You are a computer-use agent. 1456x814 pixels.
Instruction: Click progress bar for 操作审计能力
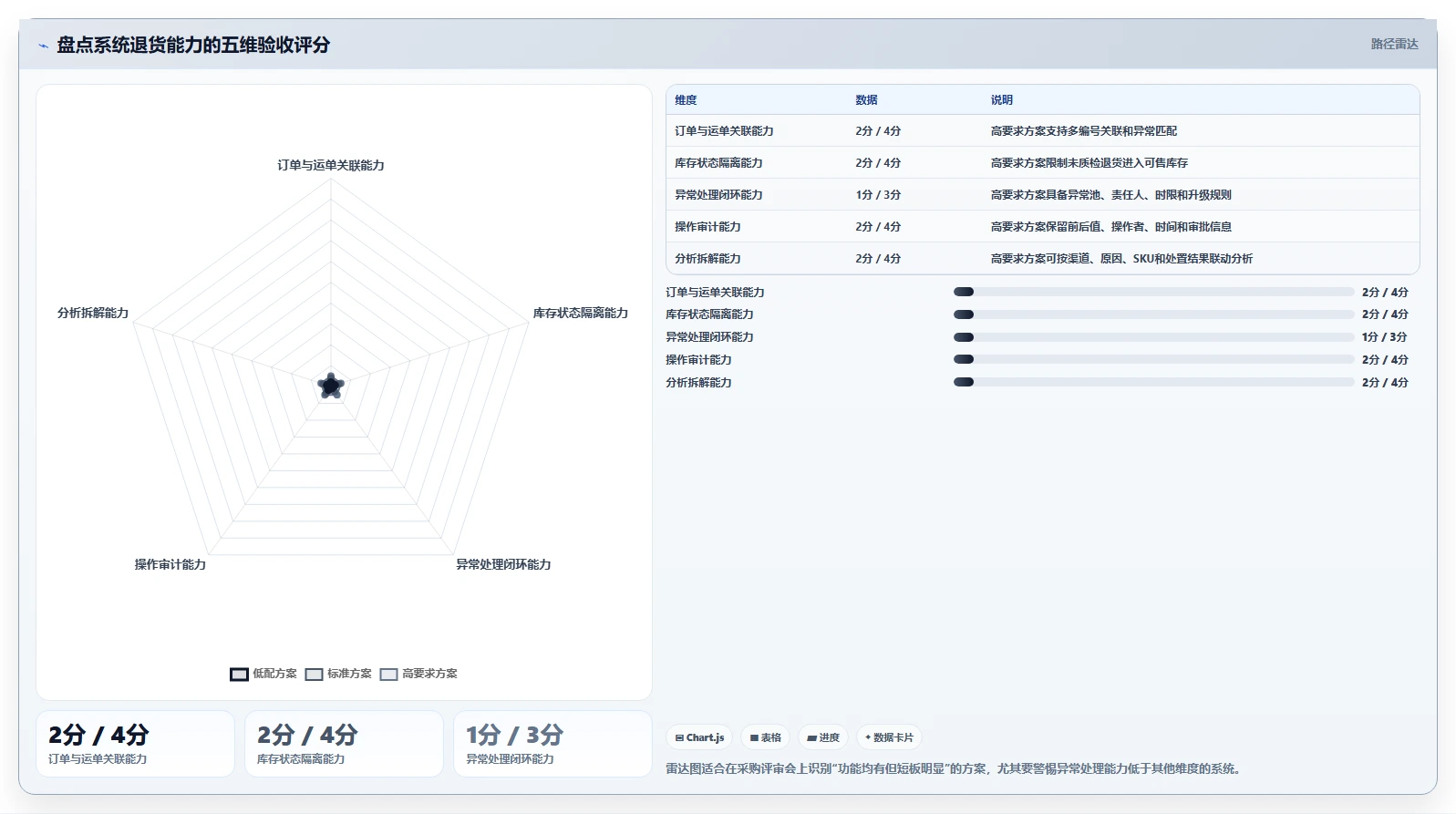click(x=1153, y=360)
